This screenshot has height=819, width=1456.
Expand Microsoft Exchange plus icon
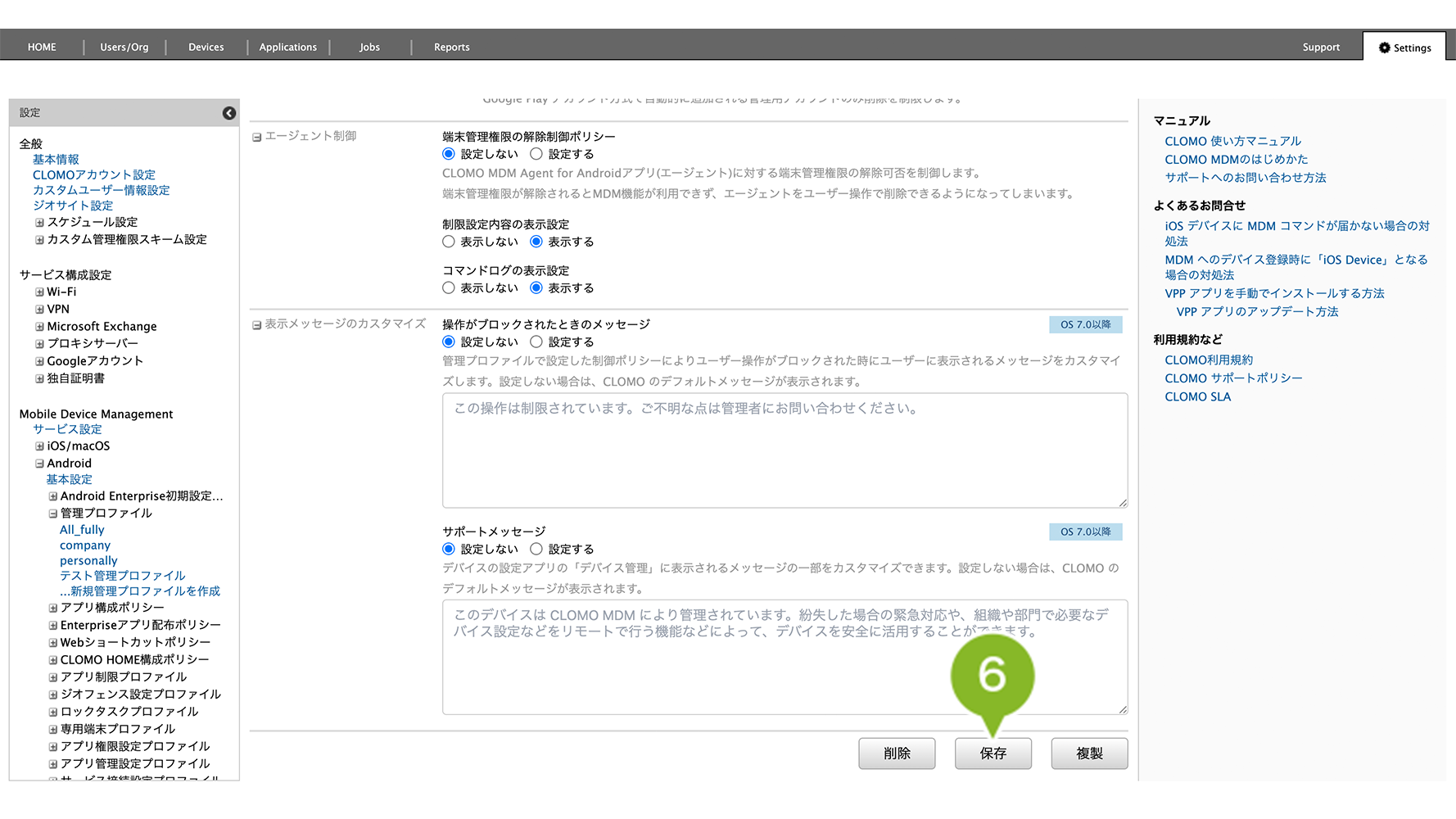(39, 327)
